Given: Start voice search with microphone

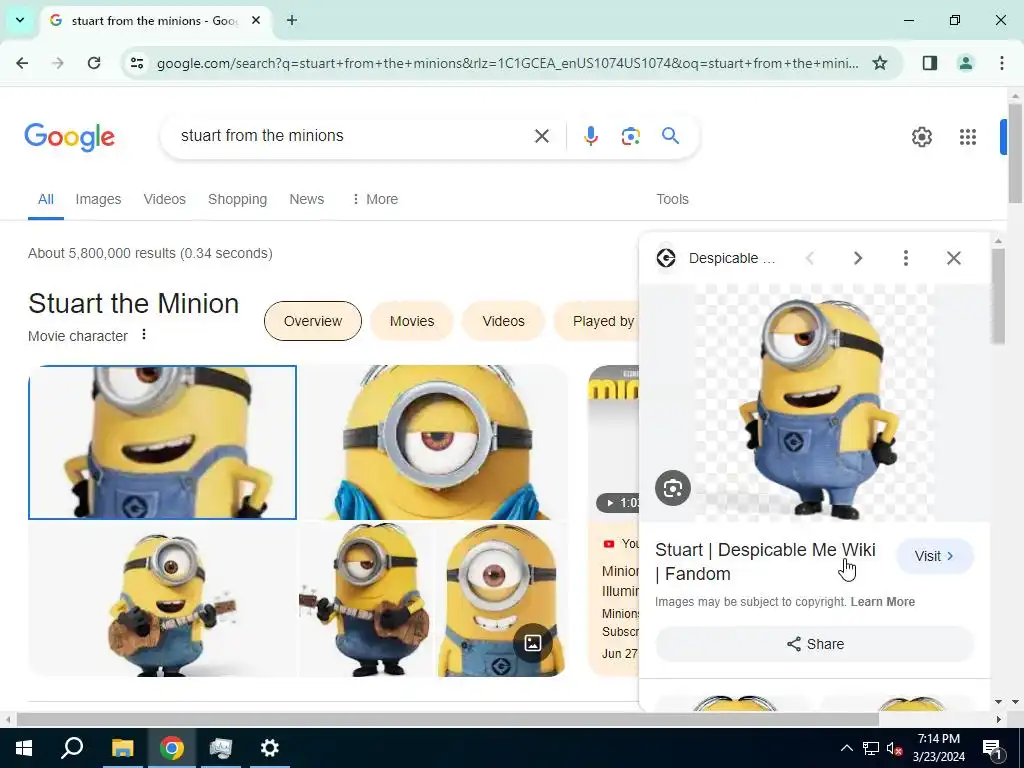Looking at the screenshot, I should 590,136.
